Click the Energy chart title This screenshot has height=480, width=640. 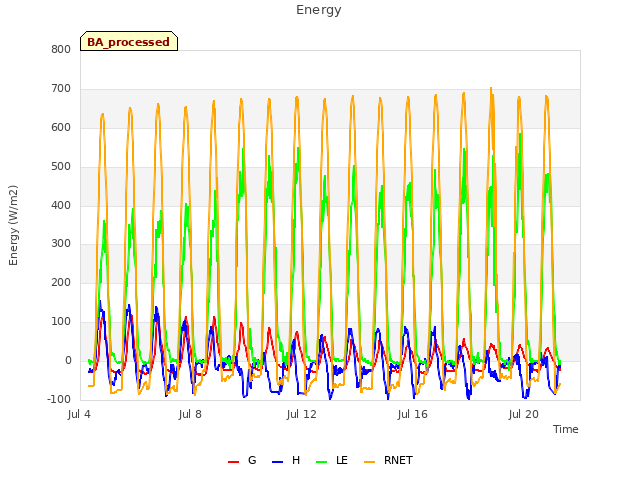(319, 10)
